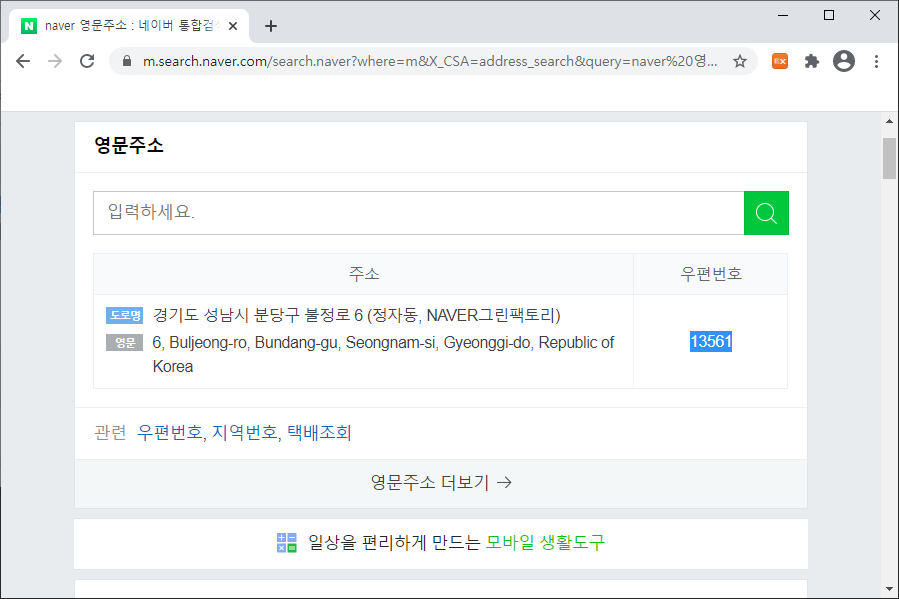
Task: Open the 모바일 생활도구 link
Action: (545, 542)
